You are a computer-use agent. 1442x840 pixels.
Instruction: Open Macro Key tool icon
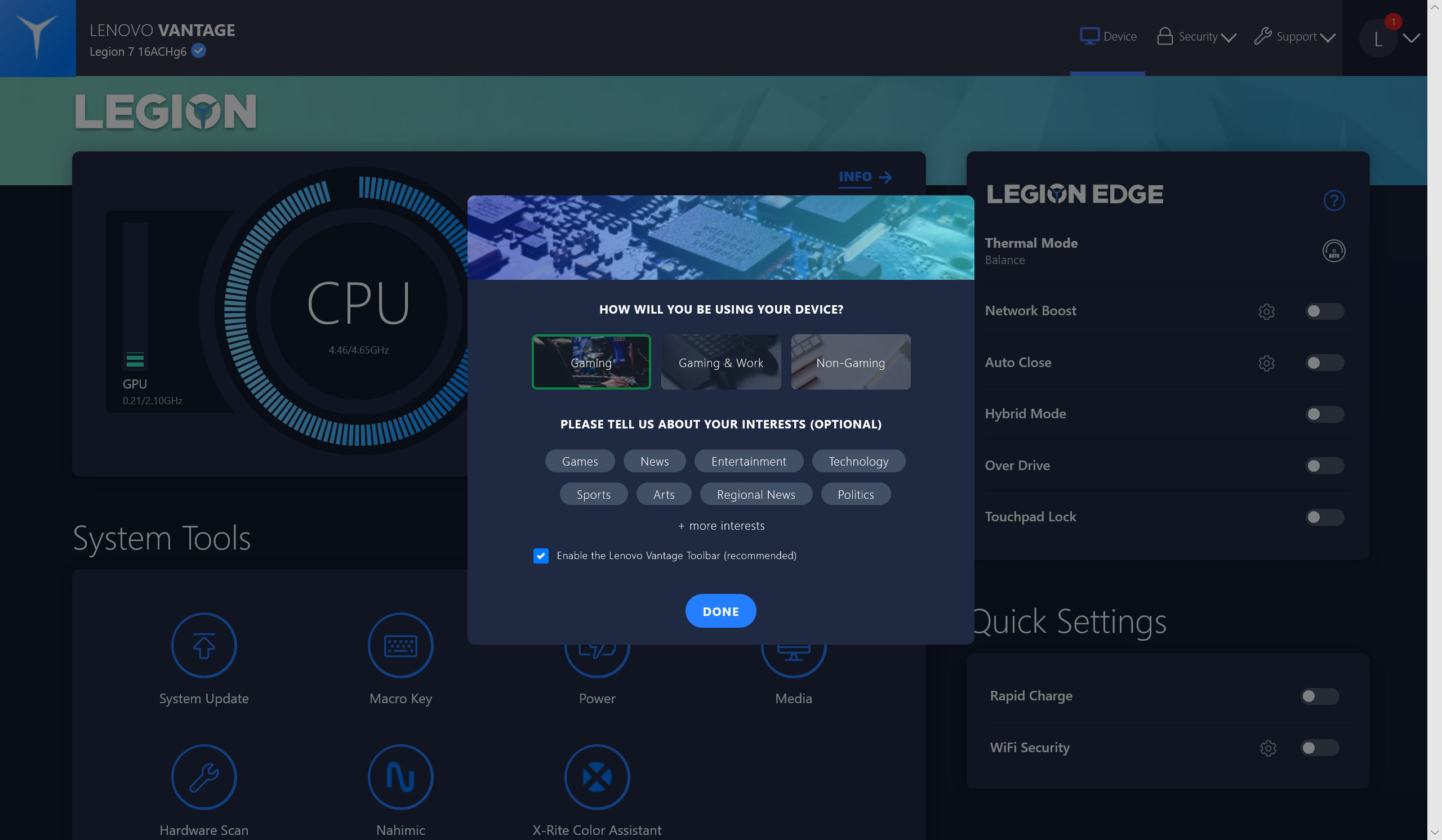click(400, 646)
